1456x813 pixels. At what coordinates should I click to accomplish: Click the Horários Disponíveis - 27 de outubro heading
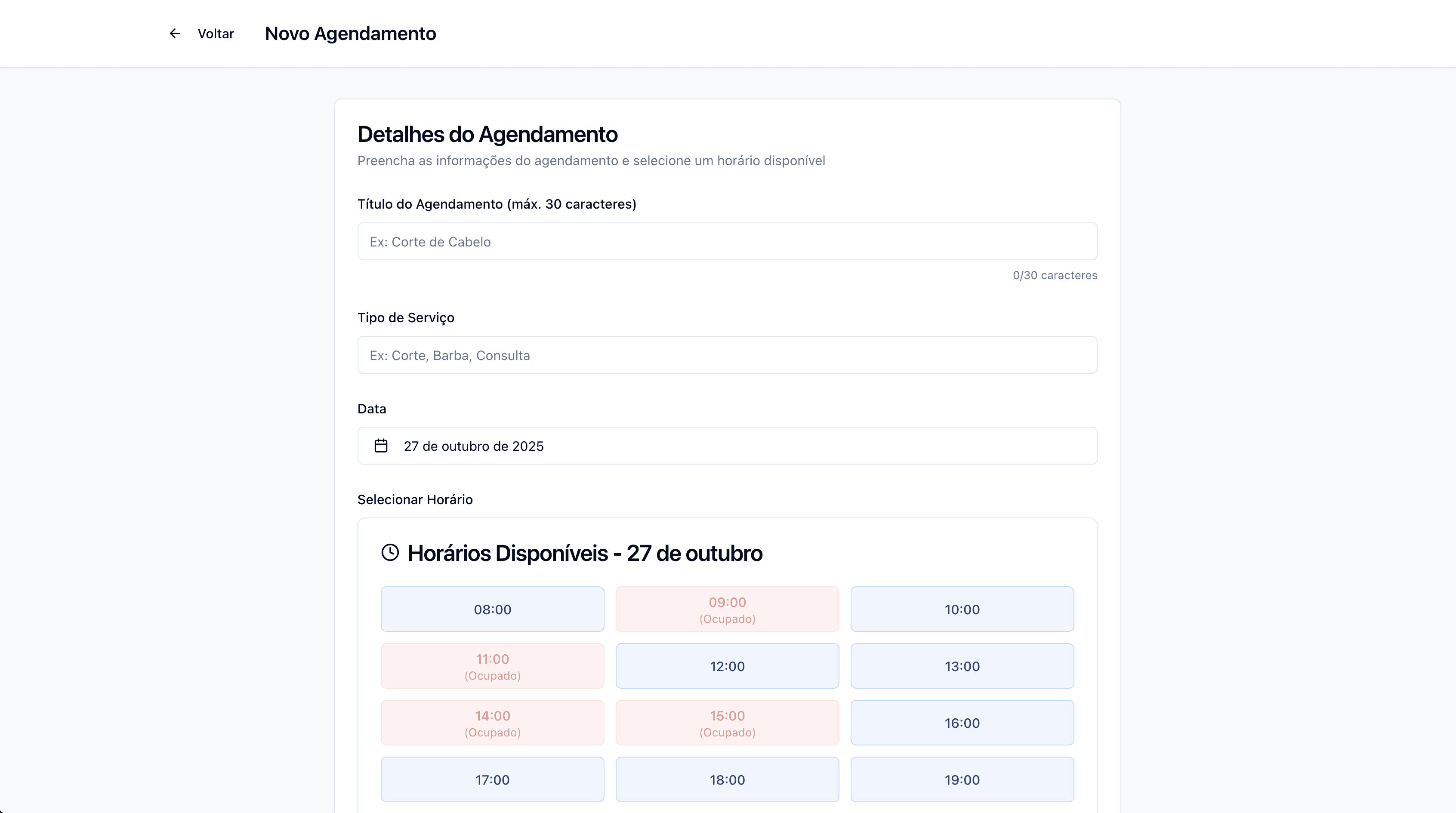584,553
